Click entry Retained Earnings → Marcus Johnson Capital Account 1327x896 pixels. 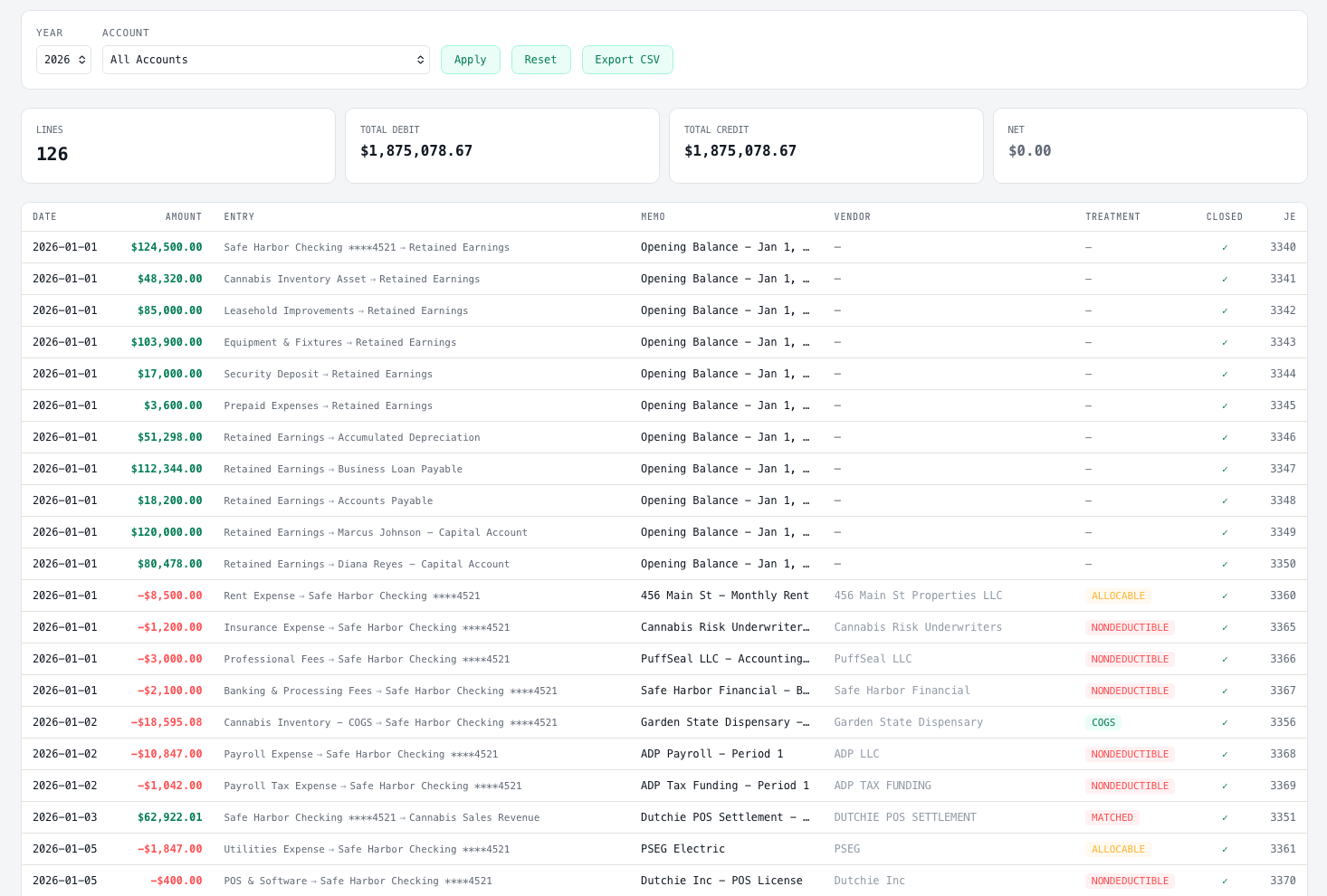click(x=376, y=532)
